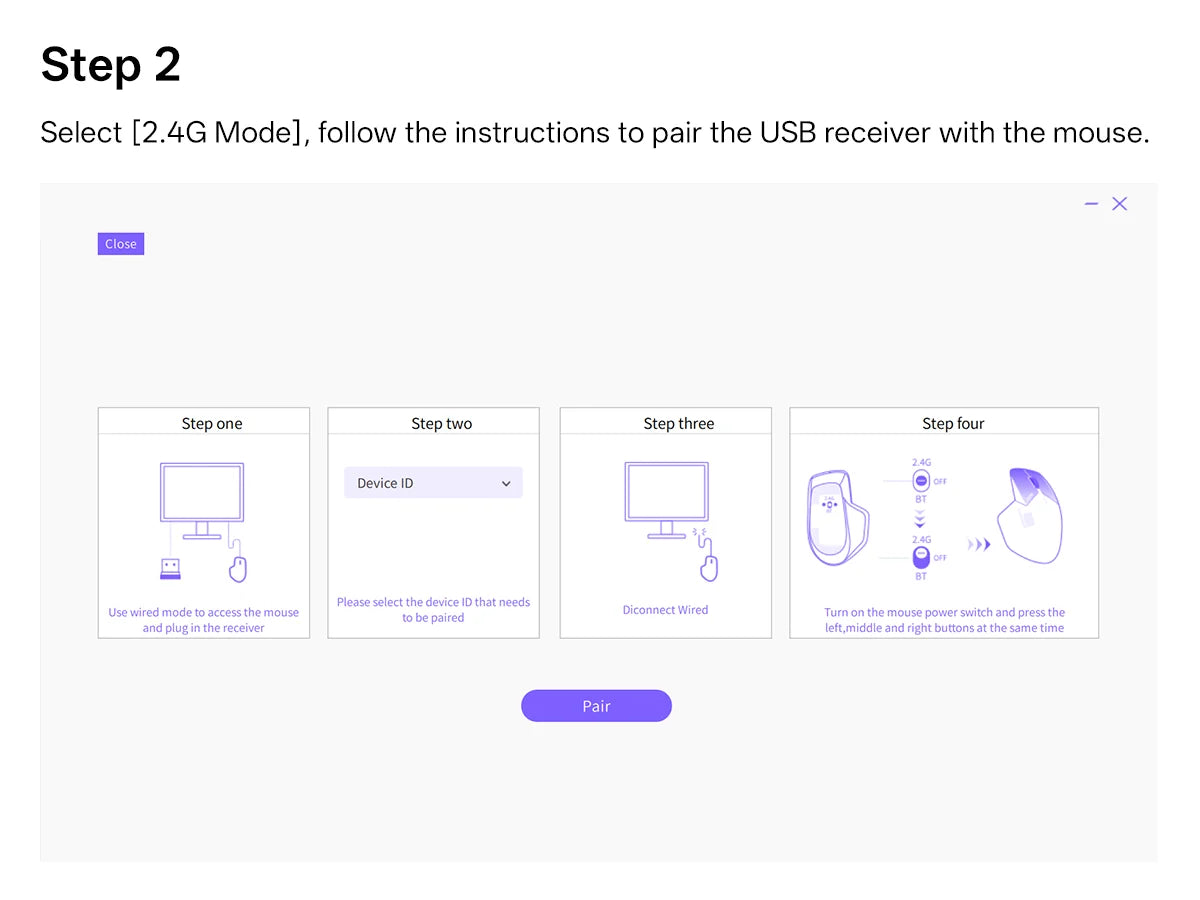Click the chevron arrow in Device ID field

coord(506,484)
